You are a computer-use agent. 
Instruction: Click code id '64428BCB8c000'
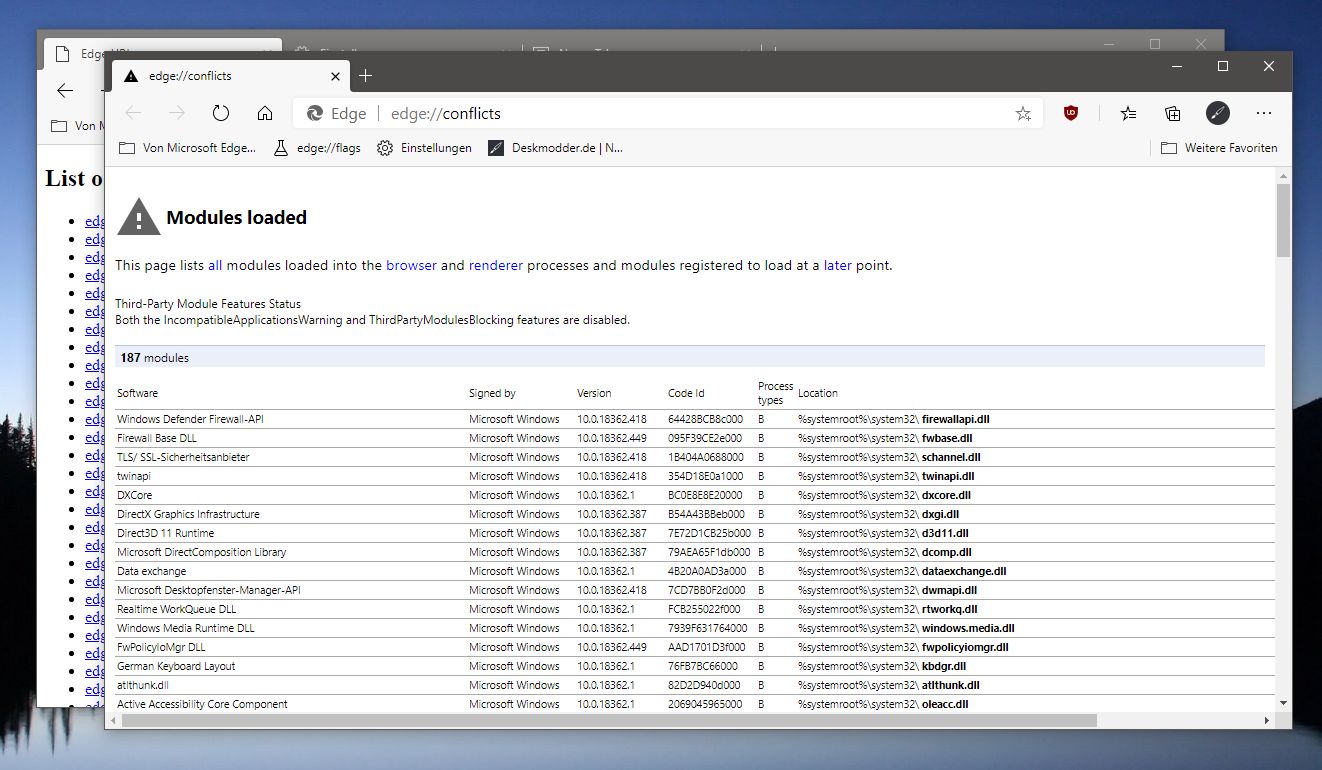(705, 419)
